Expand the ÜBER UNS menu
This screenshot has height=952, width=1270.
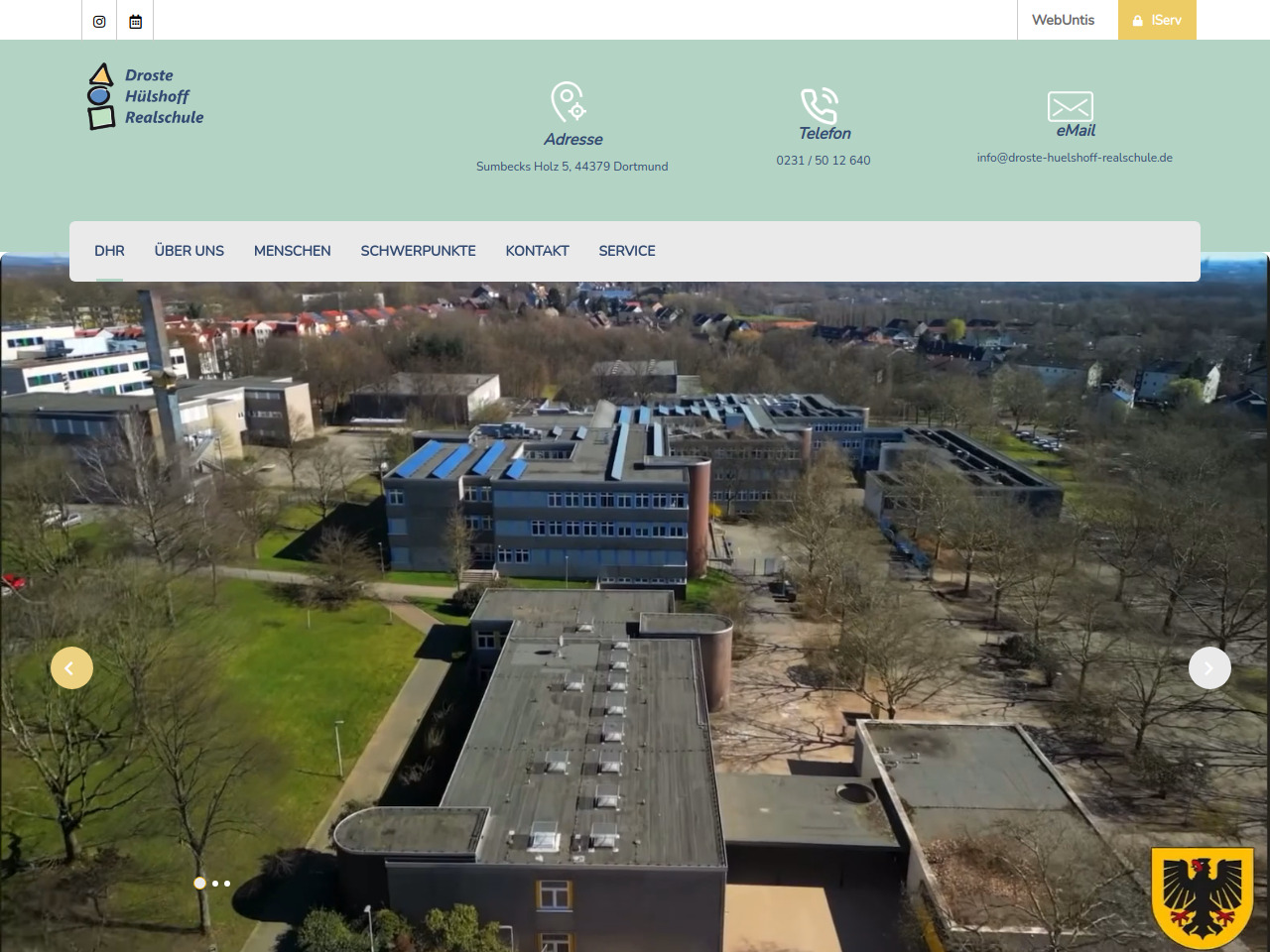190,251
